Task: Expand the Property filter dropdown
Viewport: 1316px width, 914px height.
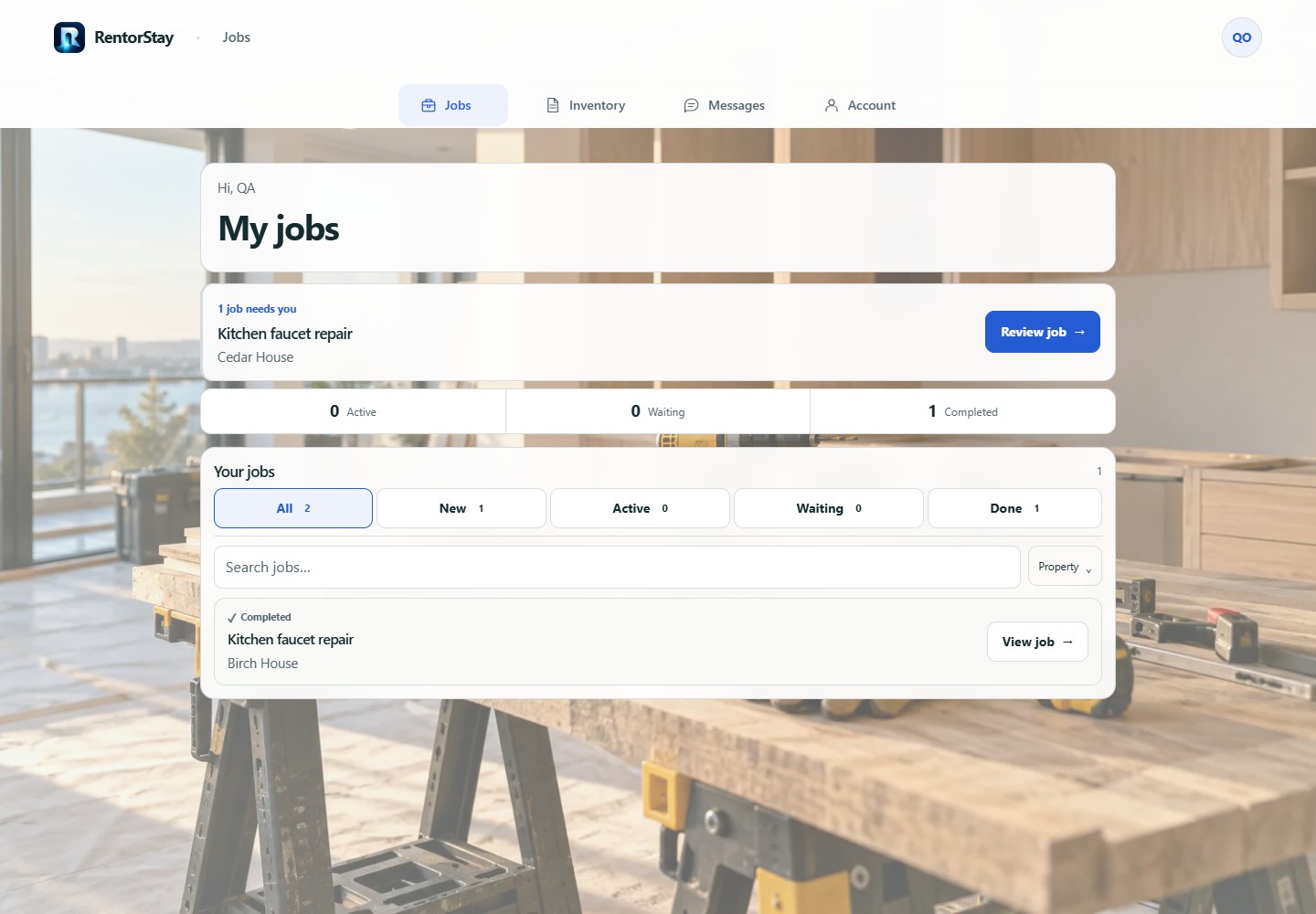Action: pos(1065,567)
